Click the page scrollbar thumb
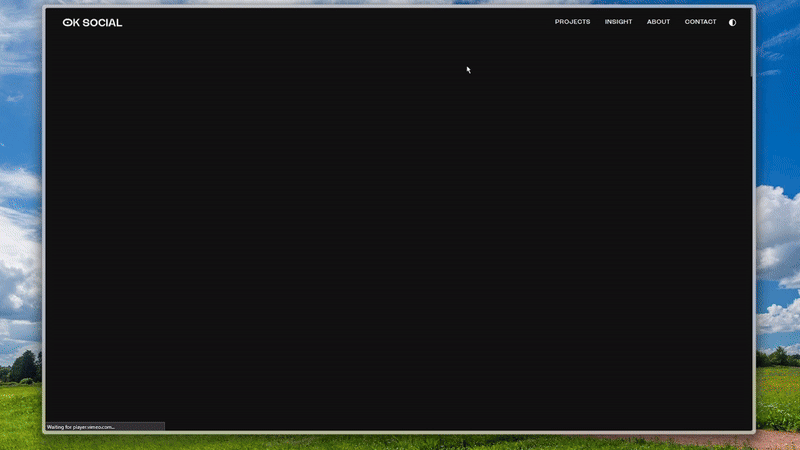Screen dimensions: 800x450 point(752,45)
